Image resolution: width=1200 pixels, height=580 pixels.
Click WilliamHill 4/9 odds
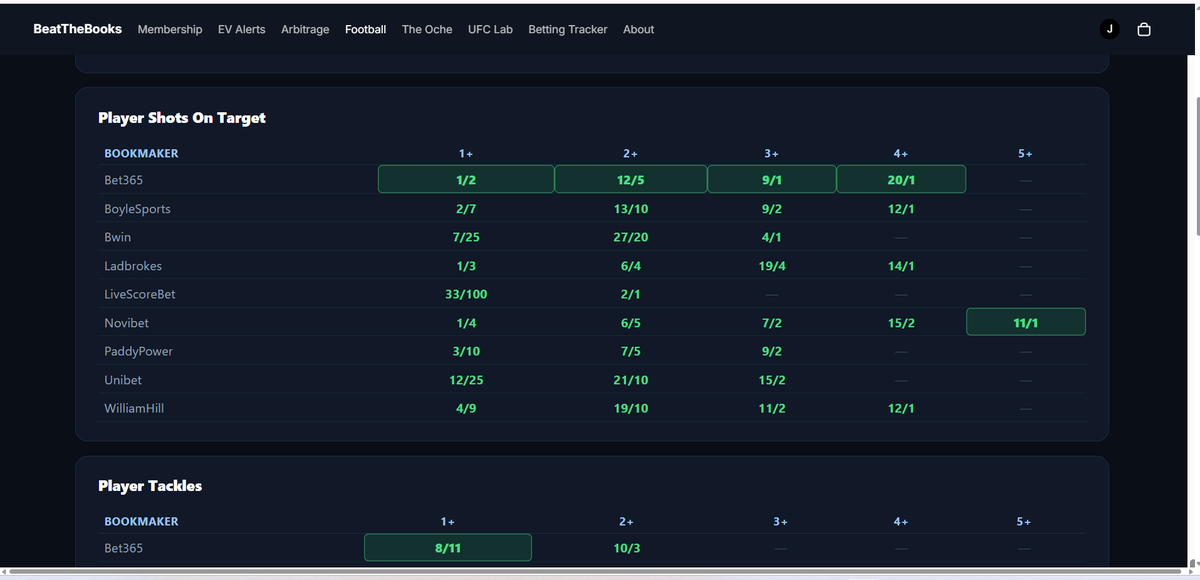pyautogui.click(x=466, y=408)
